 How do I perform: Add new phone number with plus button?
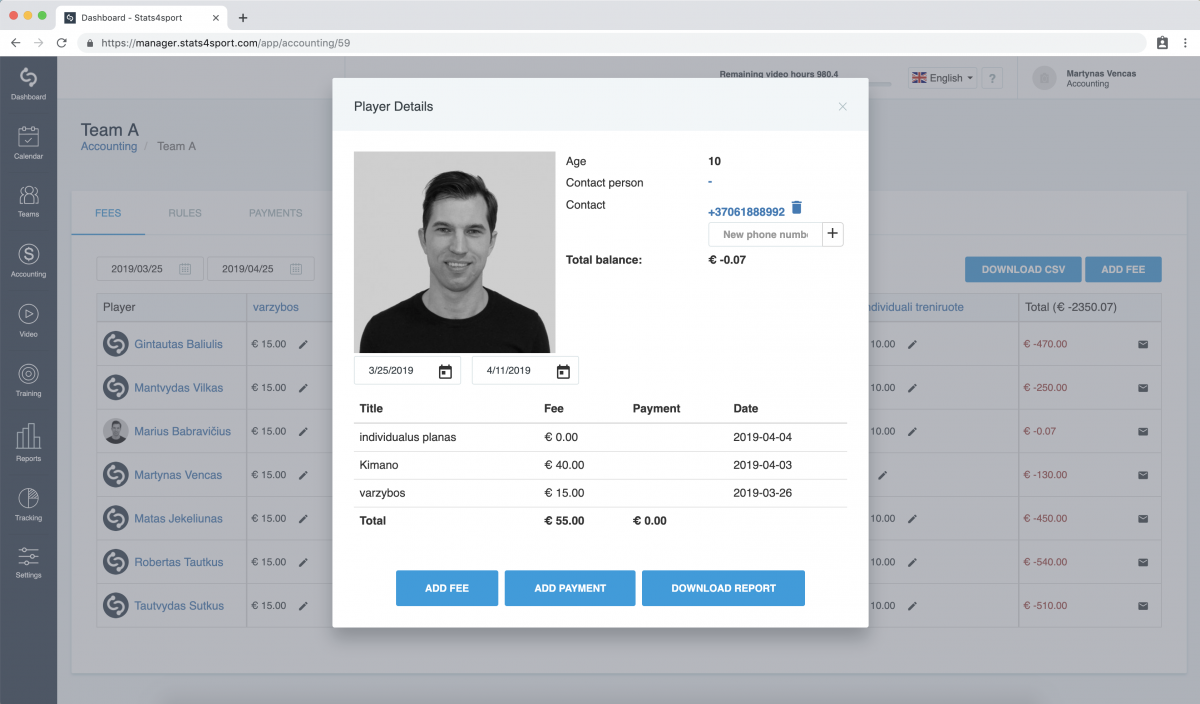(833, 234)
